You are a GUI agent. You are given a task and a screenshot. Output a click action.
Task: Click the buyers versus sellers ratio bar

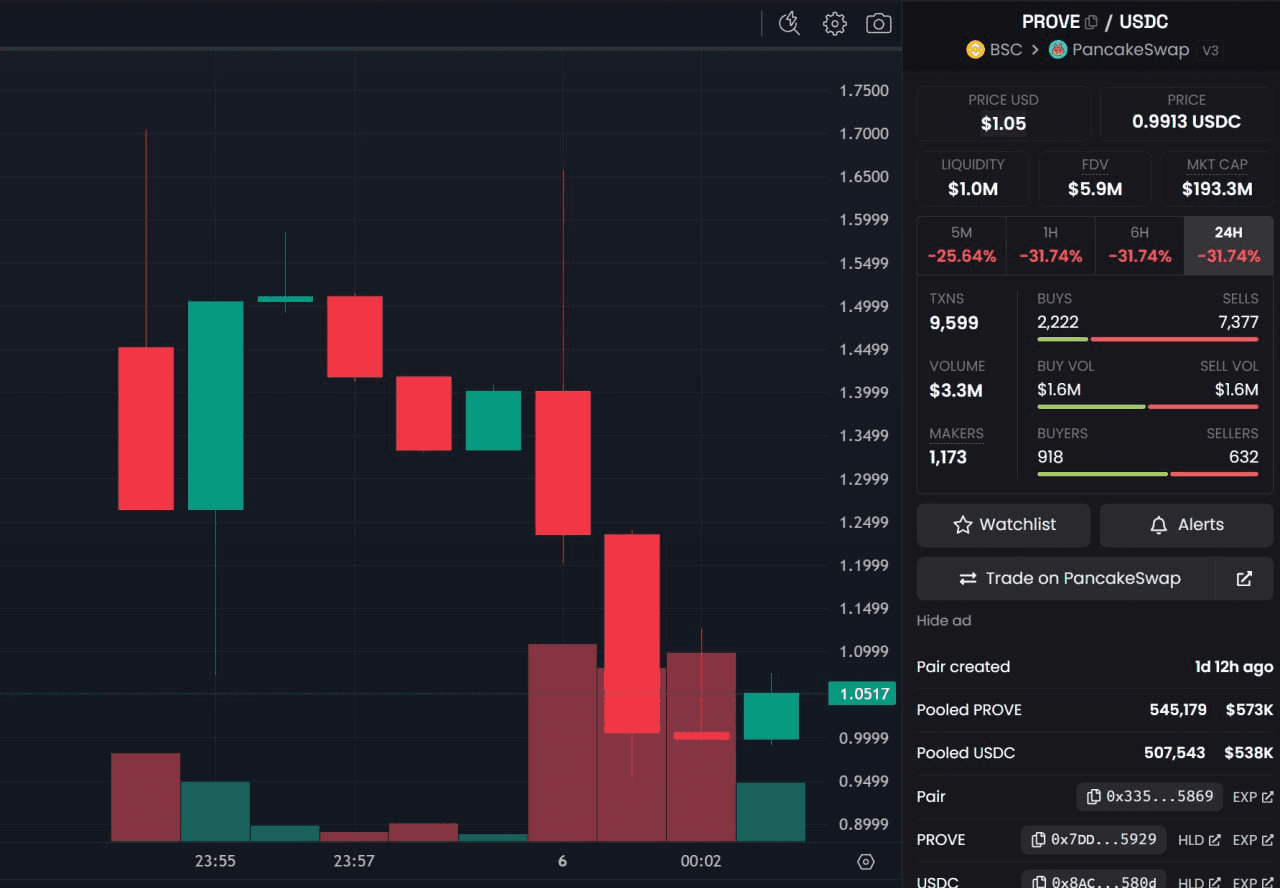(x=1148, y=474)
